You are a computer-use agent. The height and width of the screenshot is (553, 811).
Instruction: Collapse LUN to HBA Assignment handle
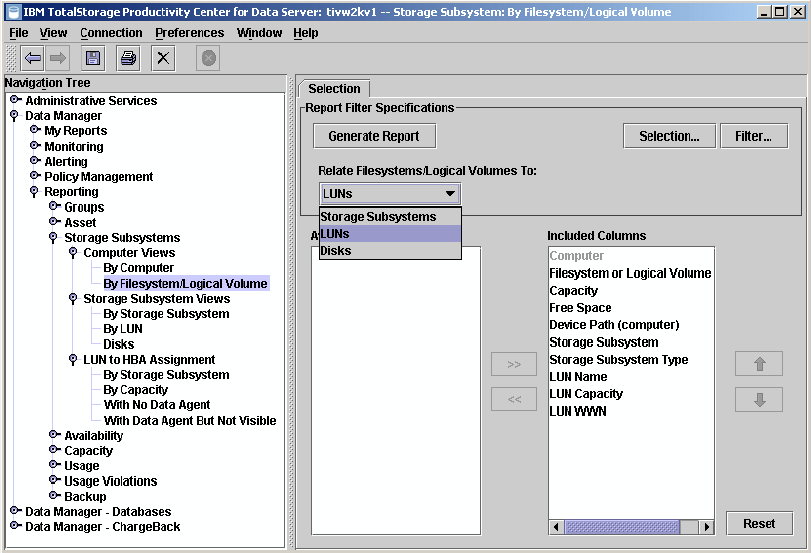coord(73,360)
